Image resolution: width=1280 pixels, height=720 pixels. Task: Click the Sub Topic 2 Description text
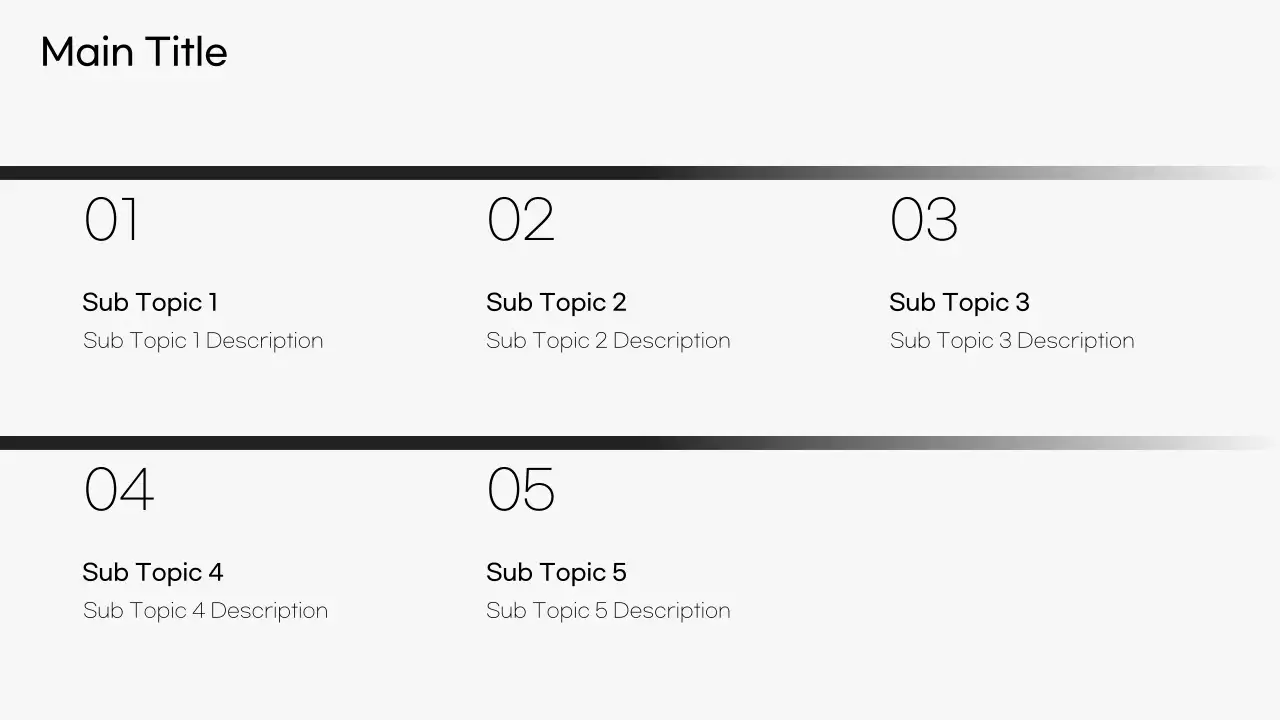click(608, 341)
